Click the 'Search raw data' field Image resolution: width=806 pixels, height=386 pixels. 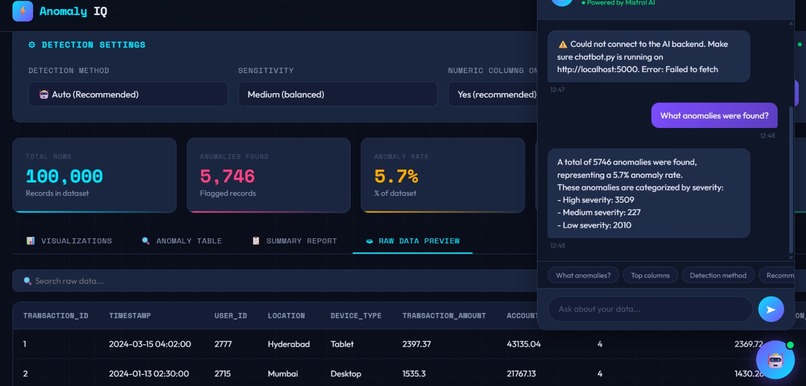[274, 281]
